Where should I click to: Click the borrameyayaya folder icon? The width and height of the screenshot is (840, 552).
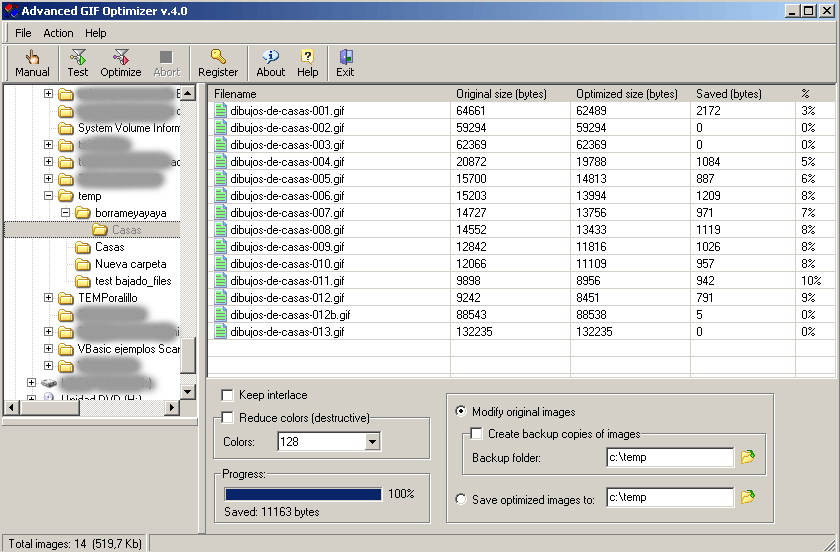coord(82,213)
